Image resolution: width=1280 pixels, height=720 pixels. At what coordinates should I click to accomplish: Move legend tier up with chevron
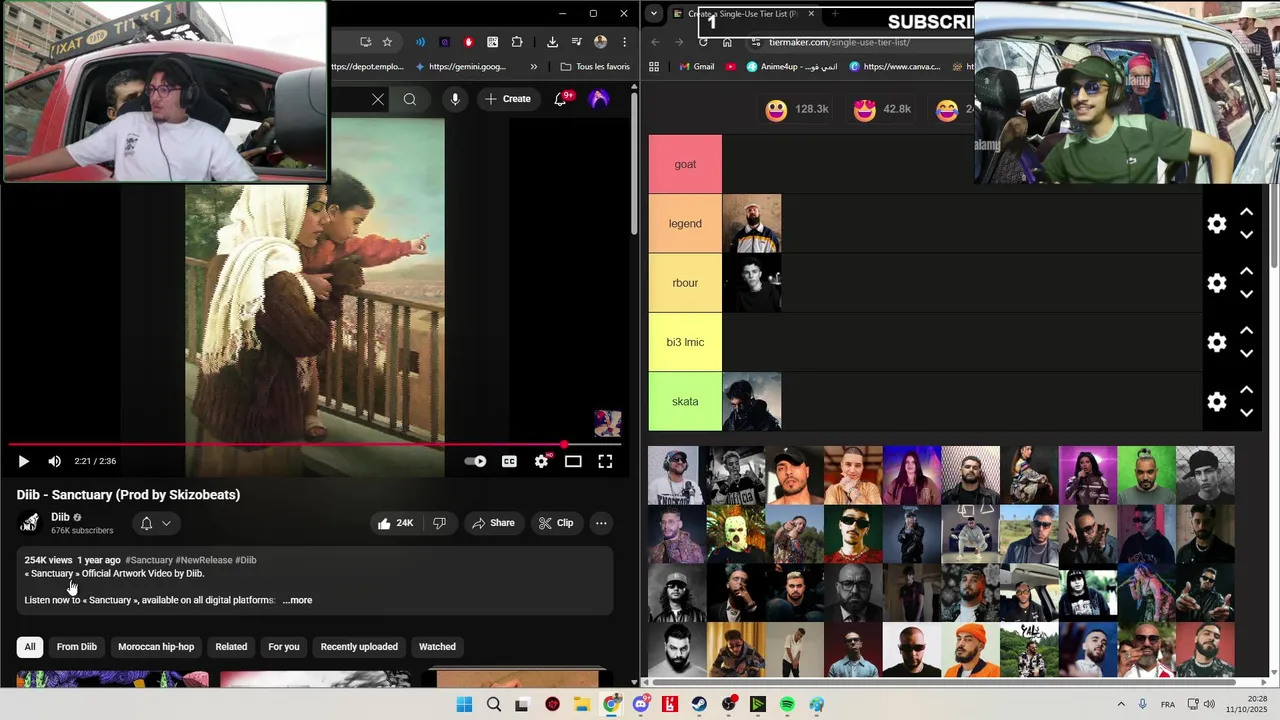coord(1247,212)
